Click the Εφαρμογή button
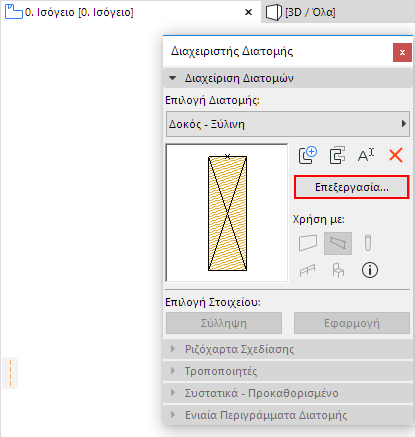This screenshot has height=437, width=415. coord(352,323)
